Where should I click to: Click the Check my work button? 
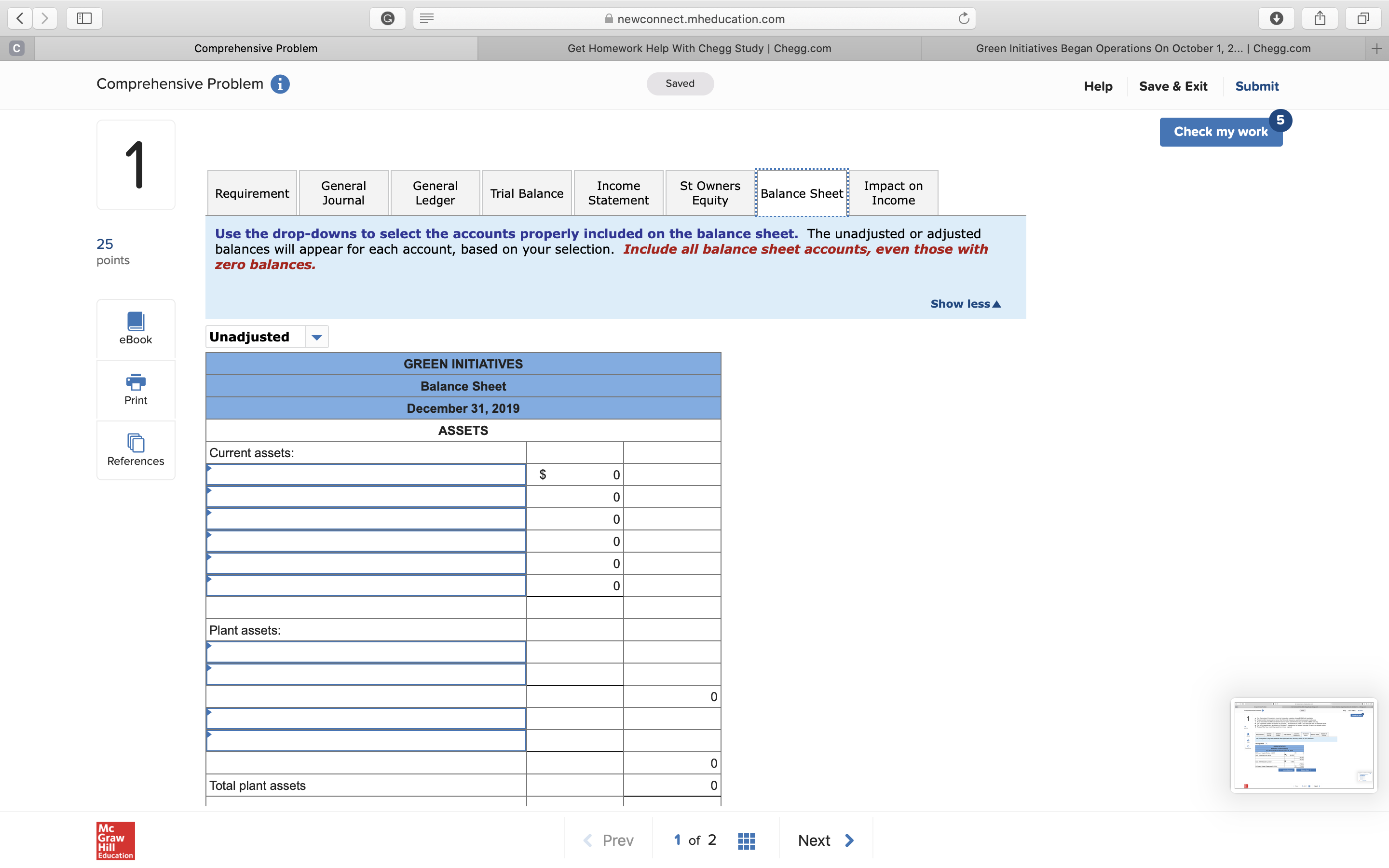pyautogui.click(x=1220, y=132)
